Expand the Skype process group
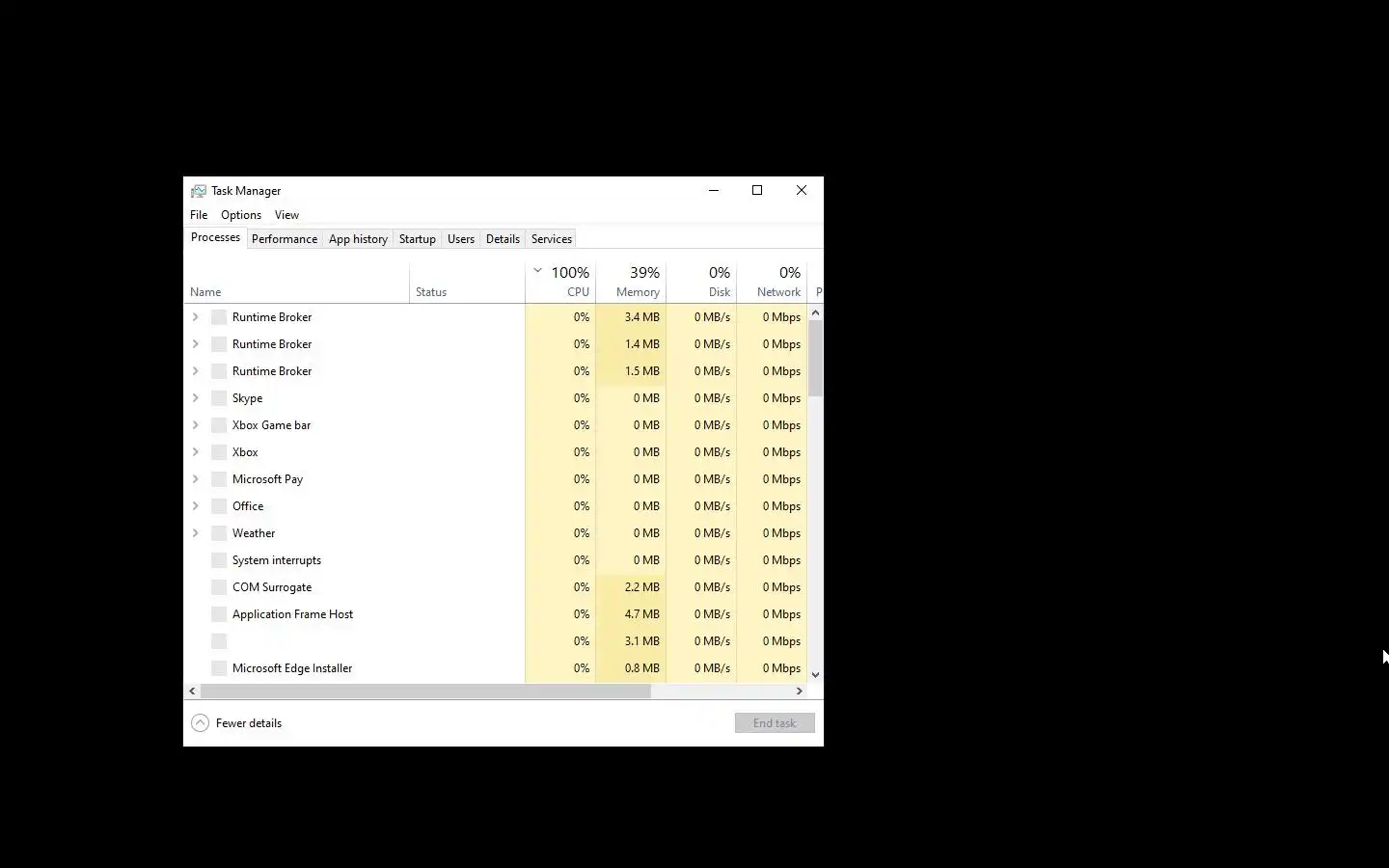1389x868 pixels. [x=196, y=398]
